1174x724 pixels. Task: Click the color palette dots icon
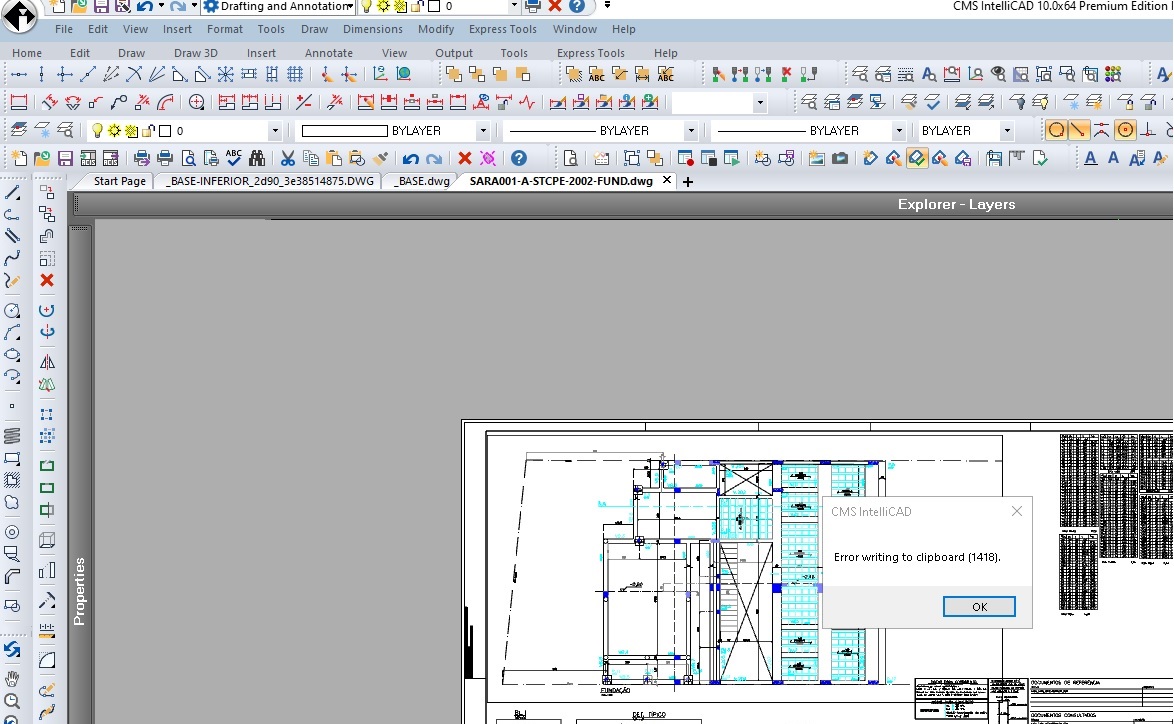1113,74
